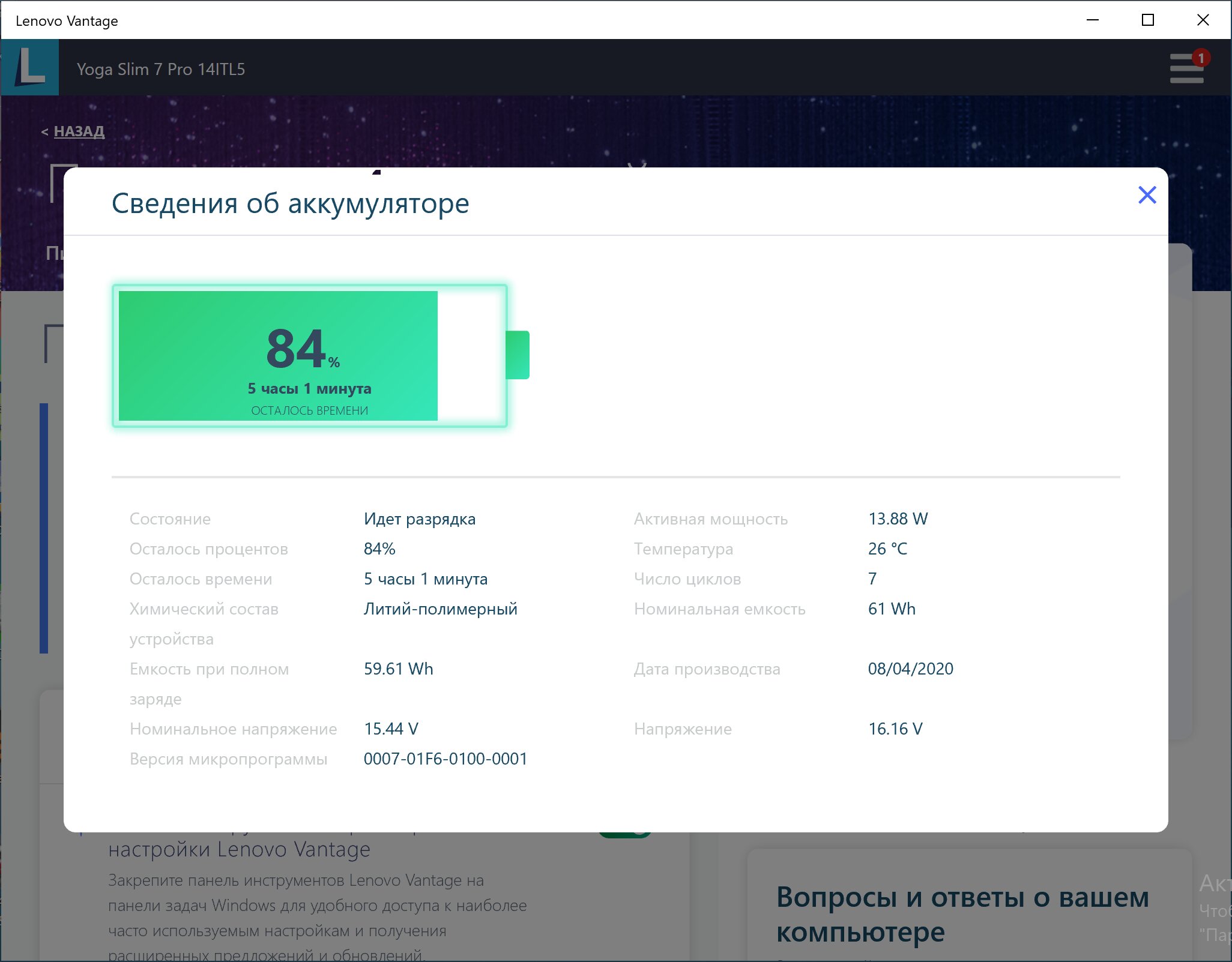This screenshot has width=1232, height=962.
Task: Close the battery details dialog with the X
Action: tap(1147, 195)
